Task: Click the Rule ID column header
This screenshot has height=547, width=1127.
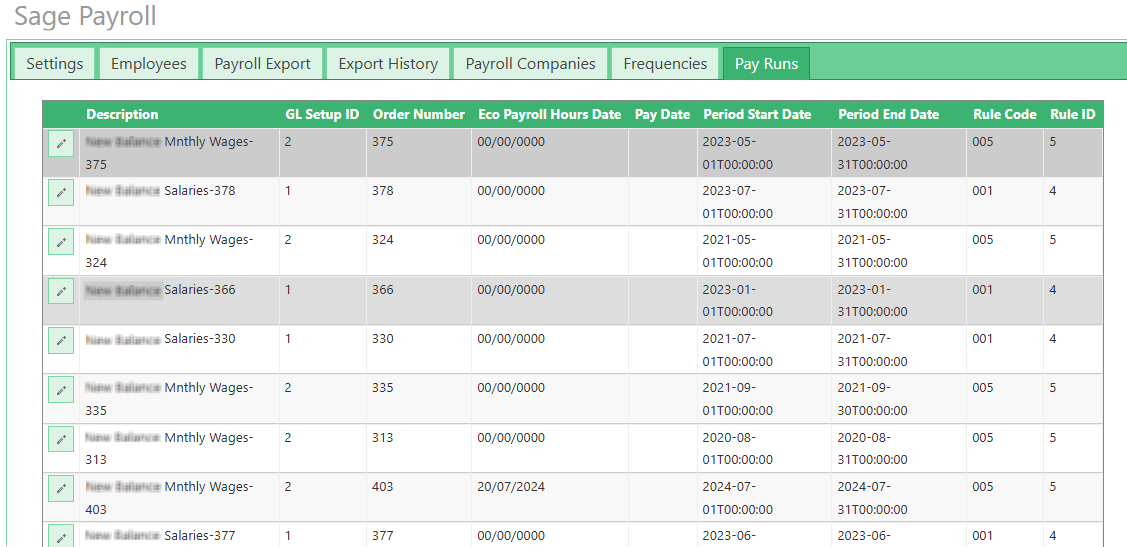Action: click(1072, 114)
